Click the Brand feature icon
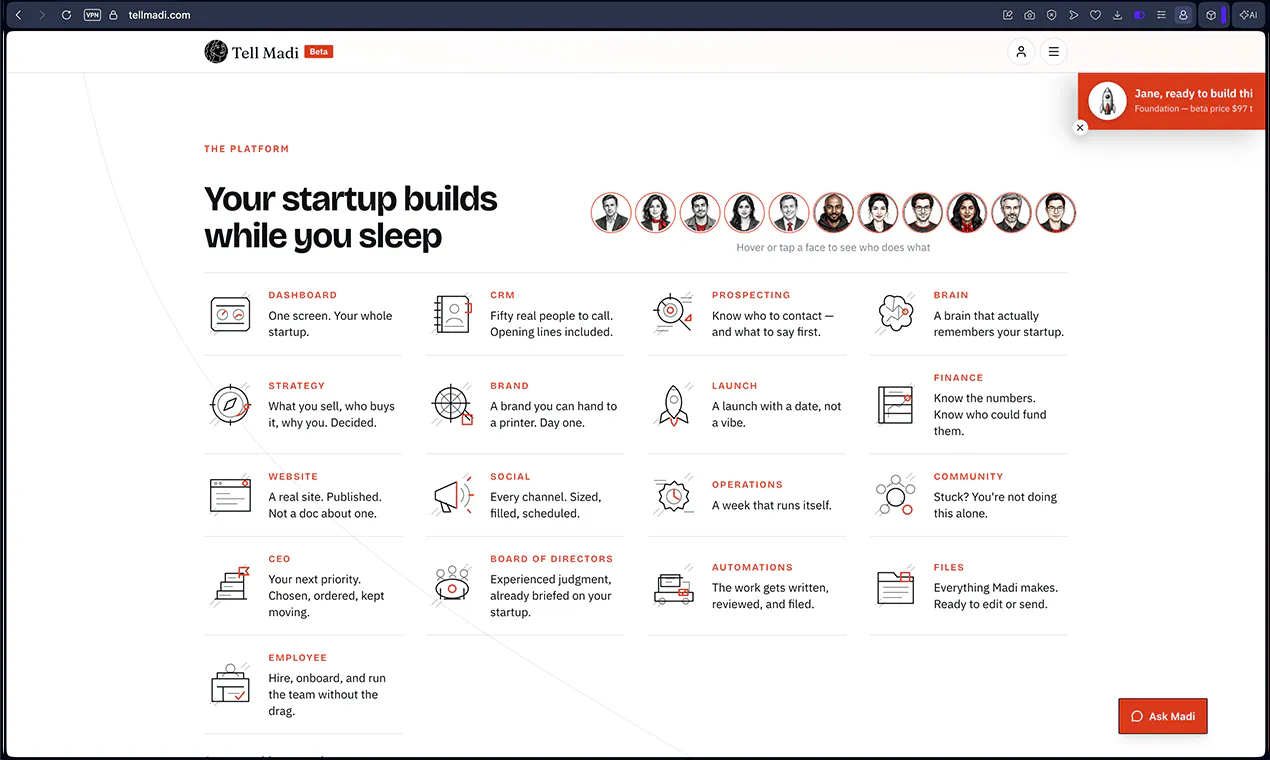Viewport: 1270px width, 760px height. click(x=452, y=404)
